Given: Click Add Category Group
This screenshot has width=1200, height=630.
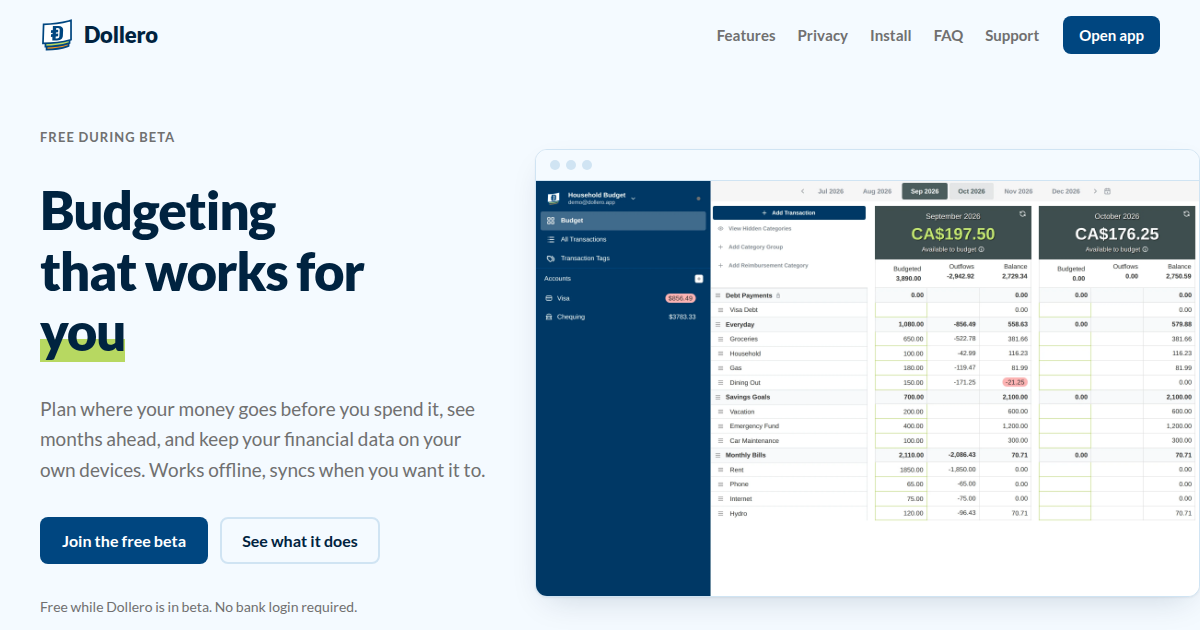Looking at the screenshot, I should (751, 247).
